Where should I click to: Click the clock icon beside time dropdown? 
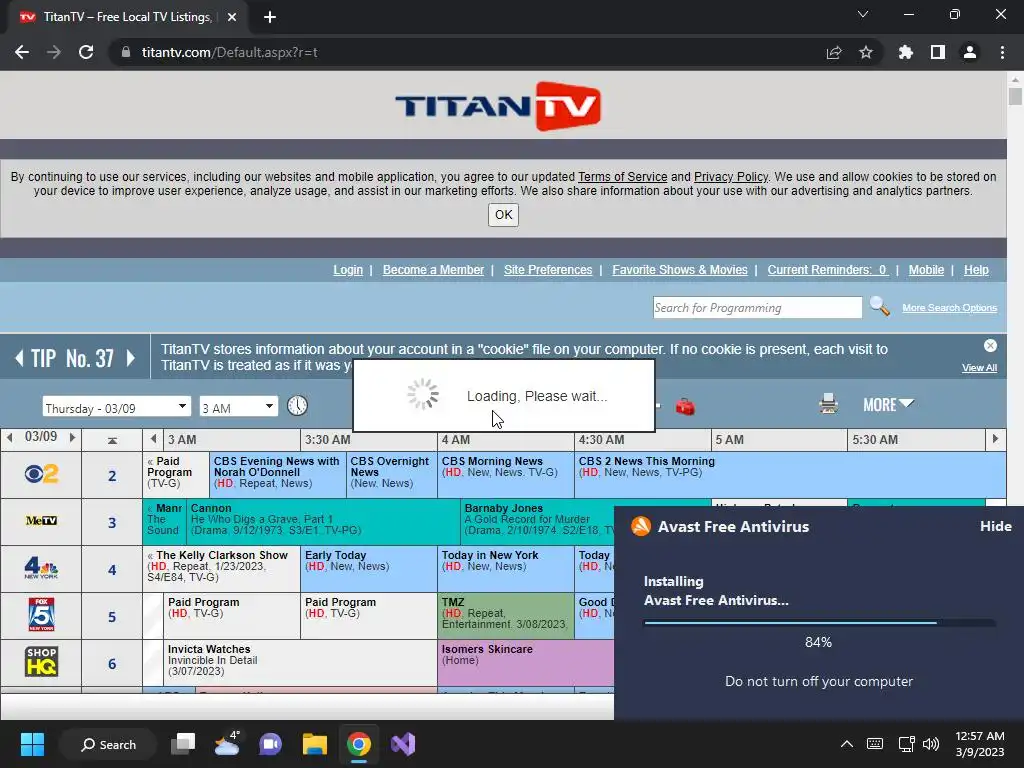click(297, 406)
